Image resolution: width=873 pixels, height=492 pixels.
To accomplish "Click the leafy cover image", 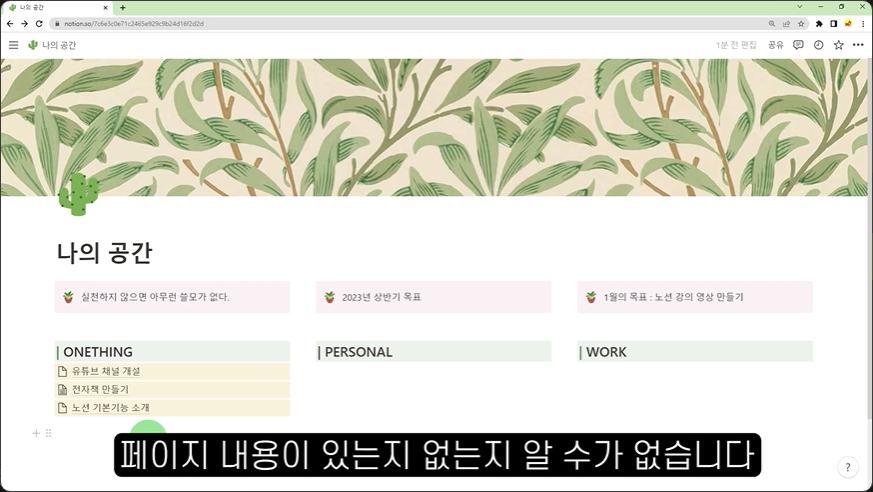I will [434, 127].
